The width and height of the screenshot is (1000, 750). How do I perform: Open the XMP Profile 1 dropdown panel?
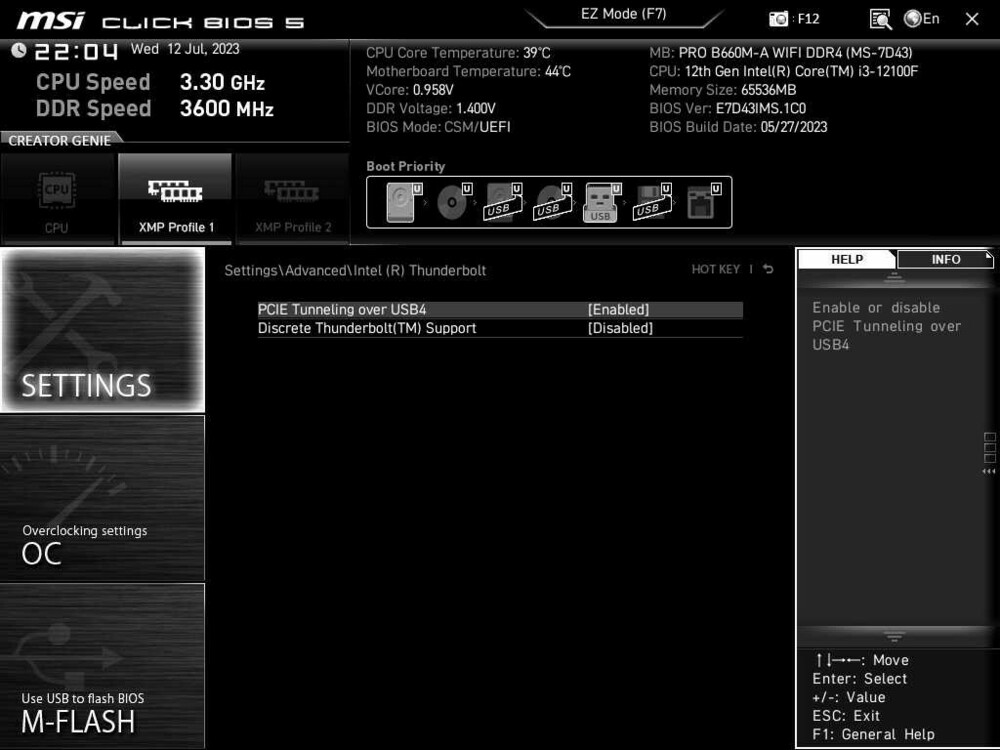point(175,198)
